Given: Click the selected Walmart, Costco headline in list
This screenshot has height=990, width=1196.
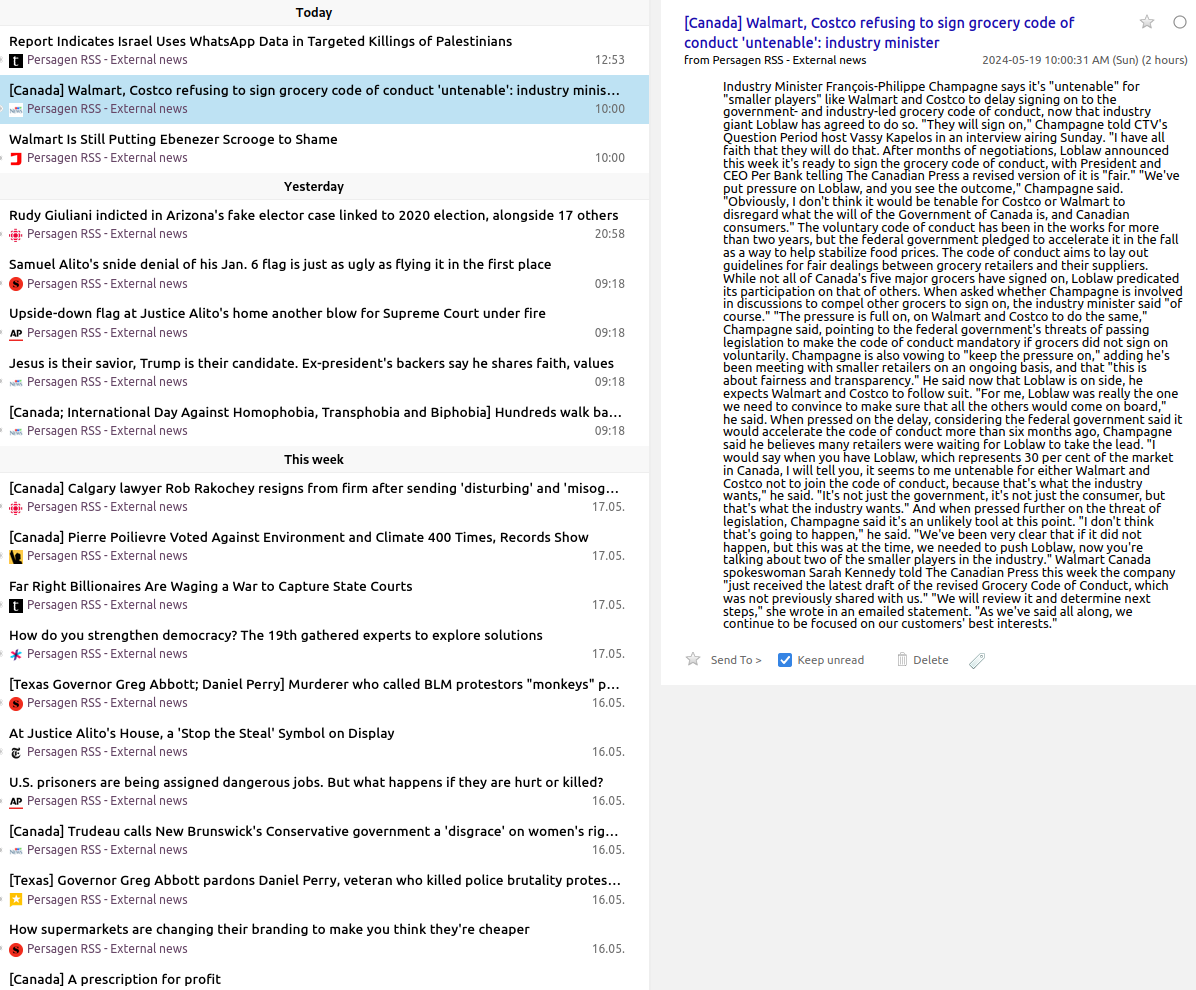Looking at the screenshot, I should click(314, 90).
